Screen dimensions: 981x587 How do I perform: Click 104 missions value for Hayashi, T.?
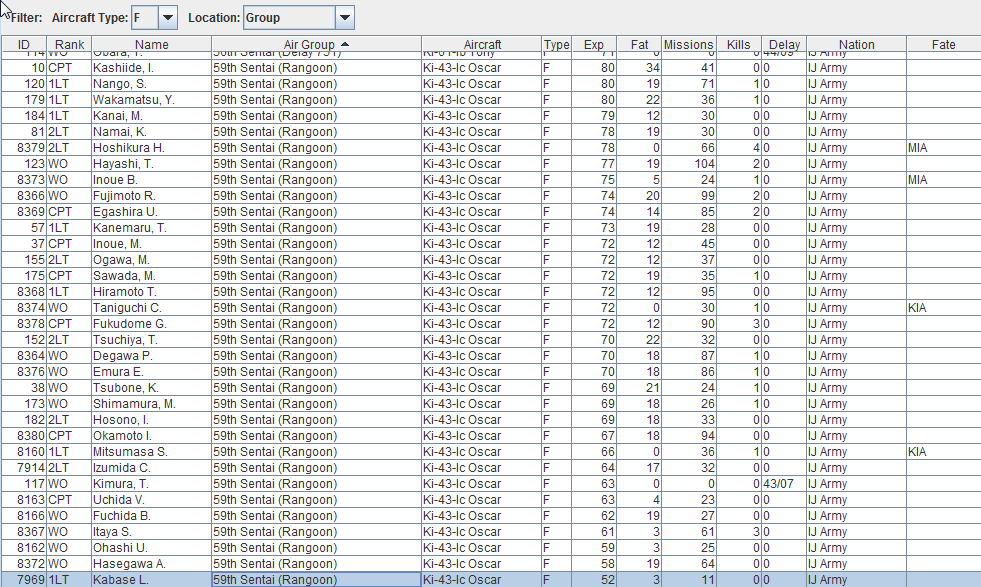[689, 164]
